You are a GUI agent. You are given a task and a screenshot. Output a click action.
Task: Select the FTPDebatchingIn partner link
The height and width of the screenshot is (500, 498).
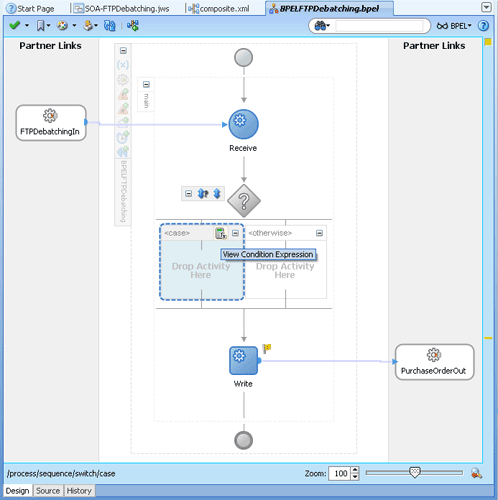tap(51, 123)
